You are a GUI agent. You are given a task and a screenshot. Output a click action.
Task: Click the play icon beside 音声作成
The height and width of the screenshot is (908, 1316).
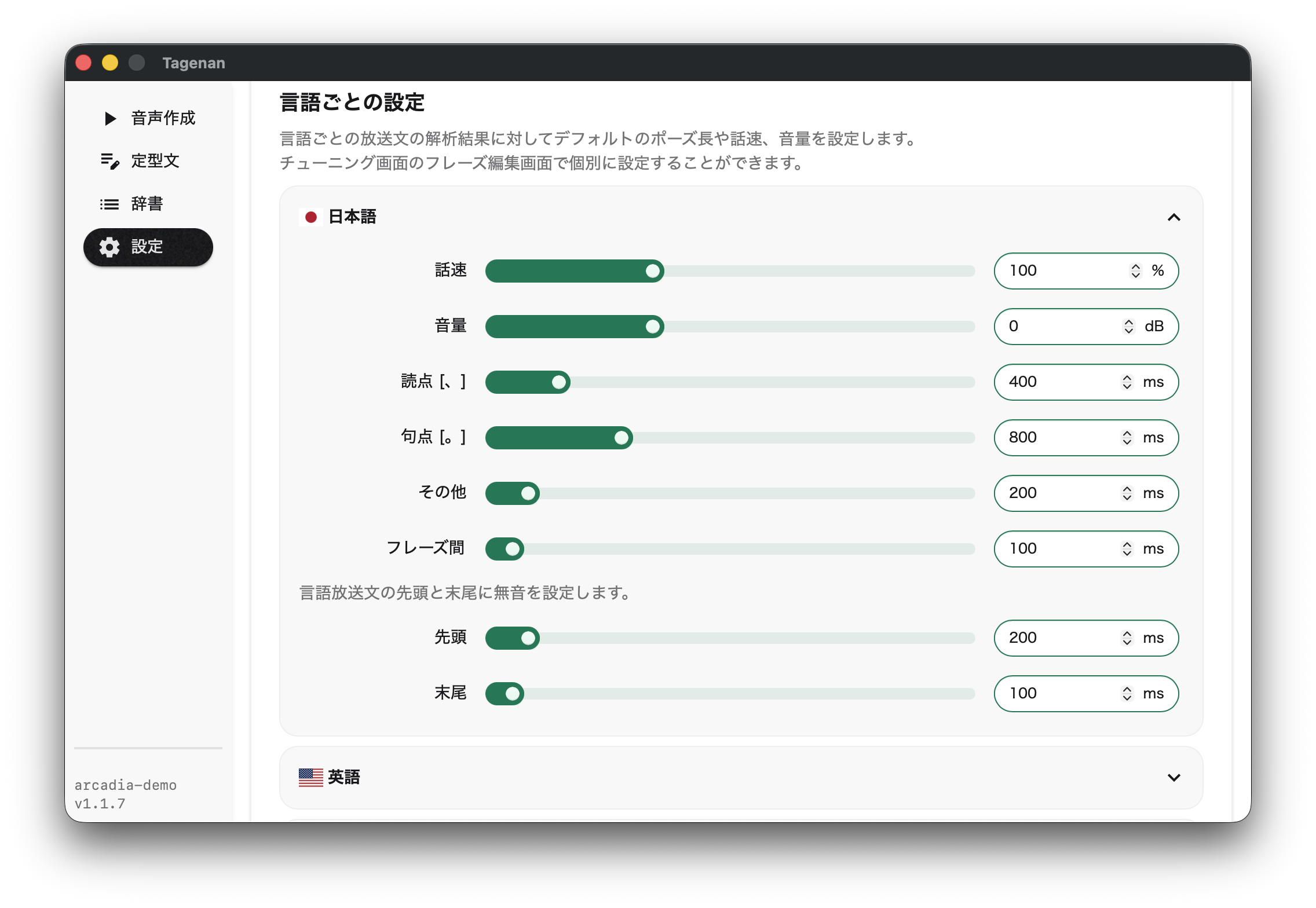110,119
